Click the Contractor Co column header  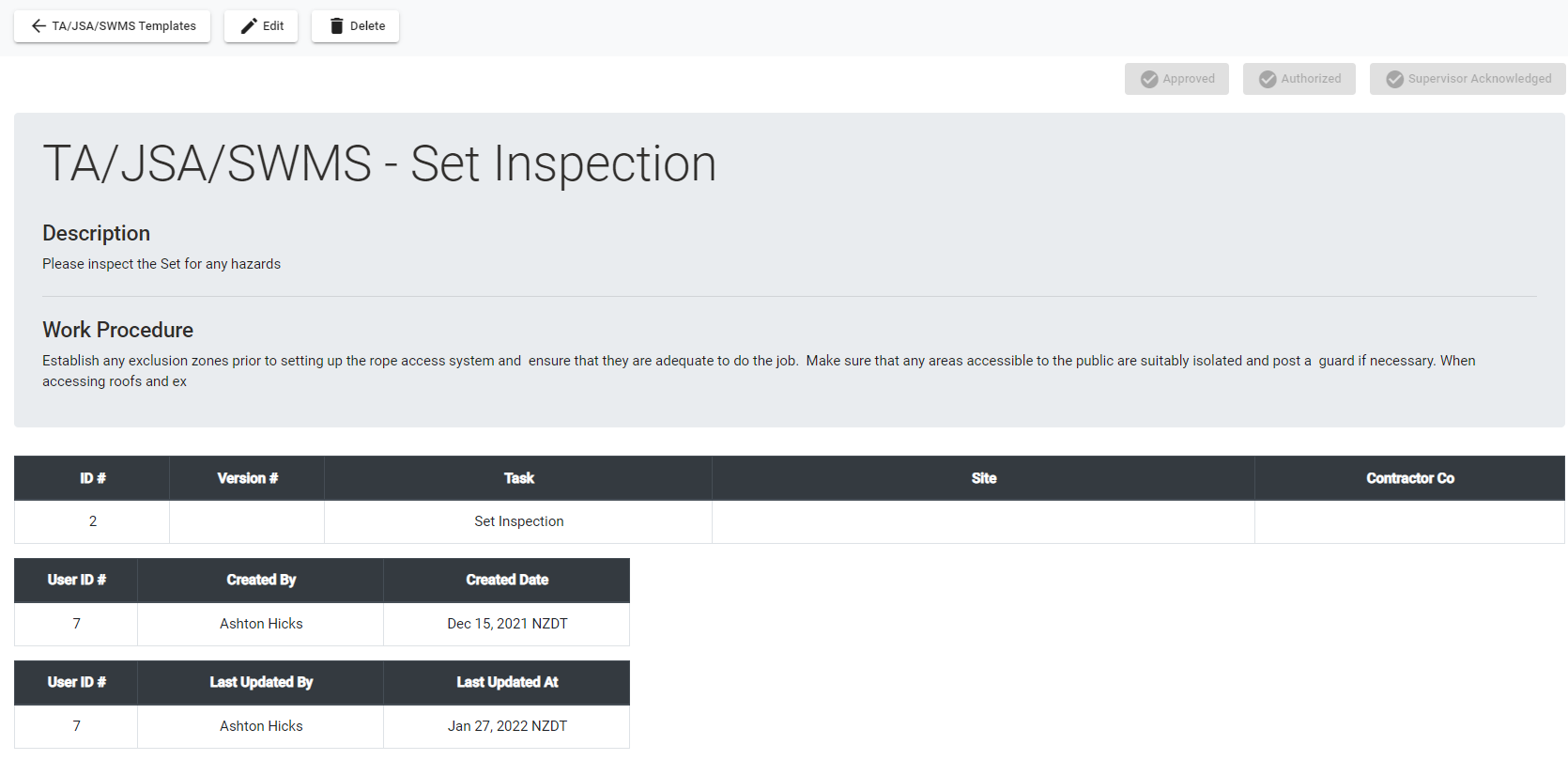click(1409, 478)
